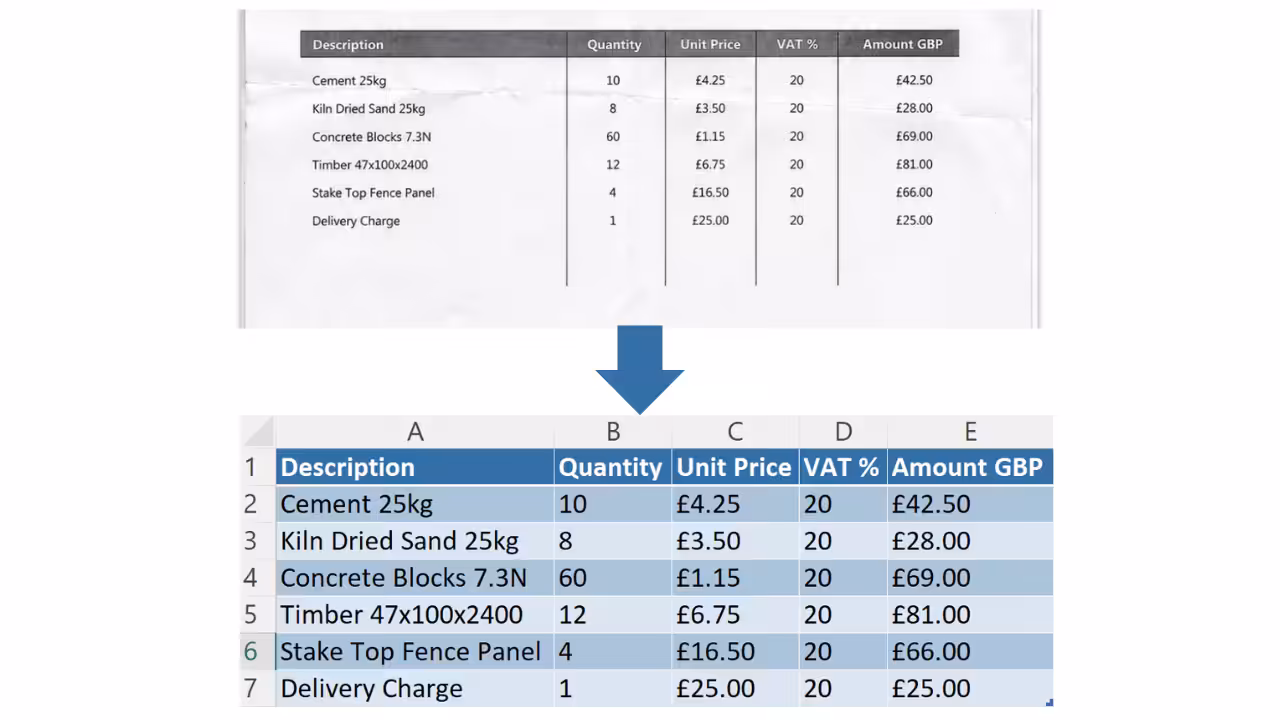Image resolution: width=1280 pixels, height=720 pixels.
Task: Click the Delivery Charge cell in row 7
Action: (x=415, y=689)
